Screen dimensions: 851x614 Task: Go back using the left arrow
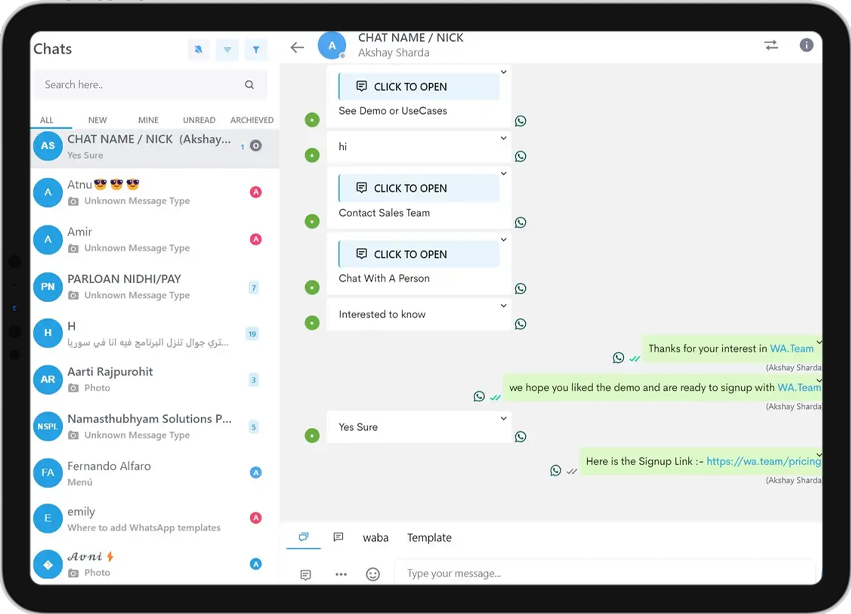297,47
